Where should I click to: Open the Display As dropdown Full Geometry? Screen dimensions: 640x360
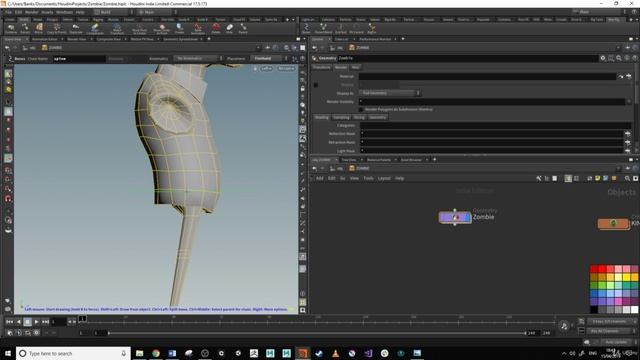coord(389,93)
